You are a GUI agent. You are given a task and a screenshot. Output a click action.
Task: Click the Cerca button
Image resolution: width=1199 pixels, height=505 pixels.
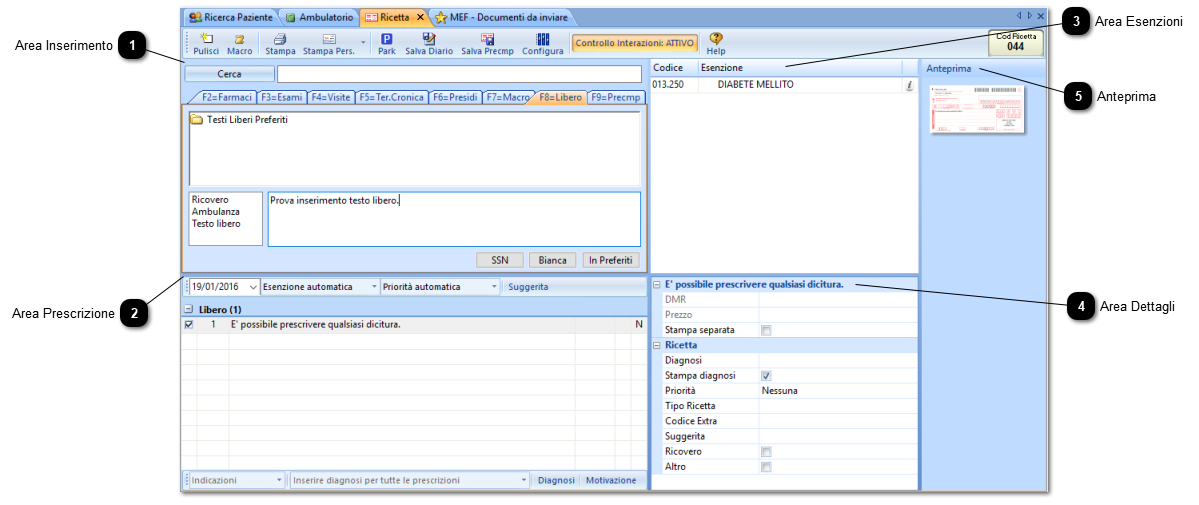pos(229,74)
